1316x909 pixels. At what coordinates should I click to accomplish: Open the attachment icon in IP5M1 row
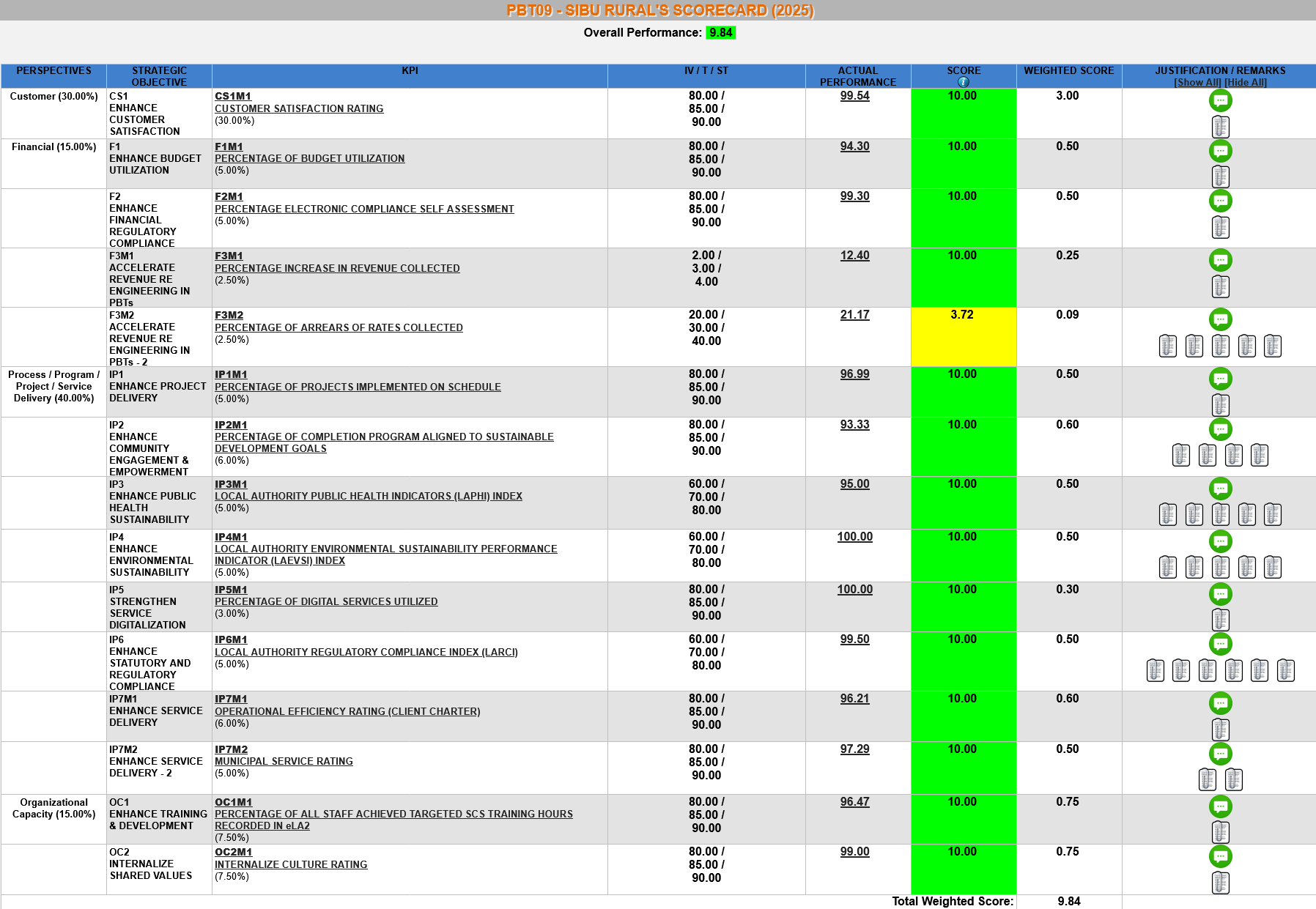1220,620
